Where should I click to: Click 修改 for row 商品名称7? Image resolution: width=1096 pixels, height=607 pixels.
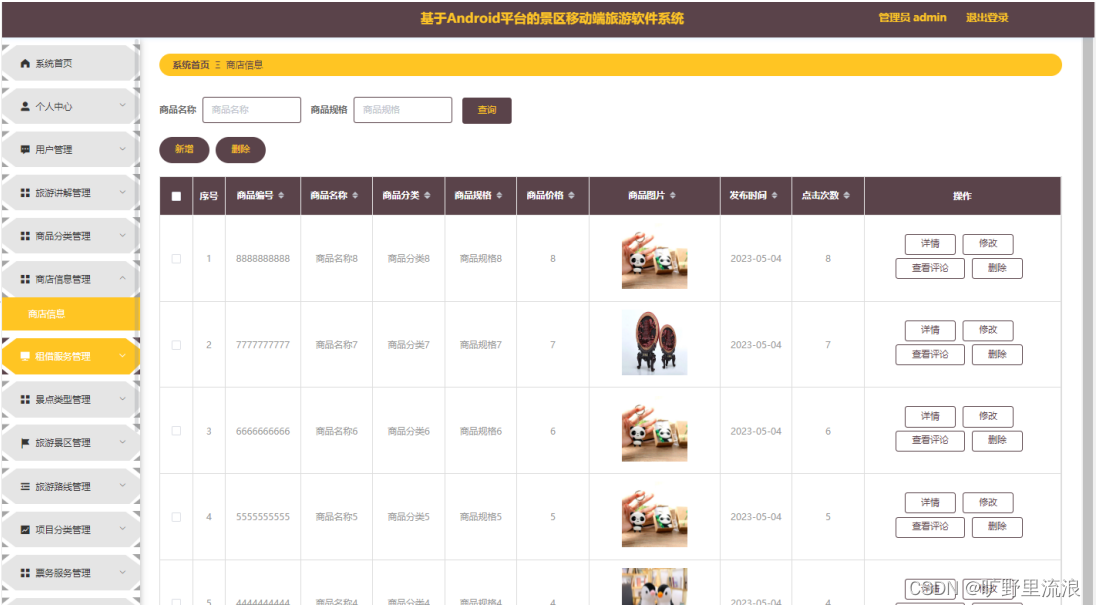pyautogui.click(x=988, y=330)
